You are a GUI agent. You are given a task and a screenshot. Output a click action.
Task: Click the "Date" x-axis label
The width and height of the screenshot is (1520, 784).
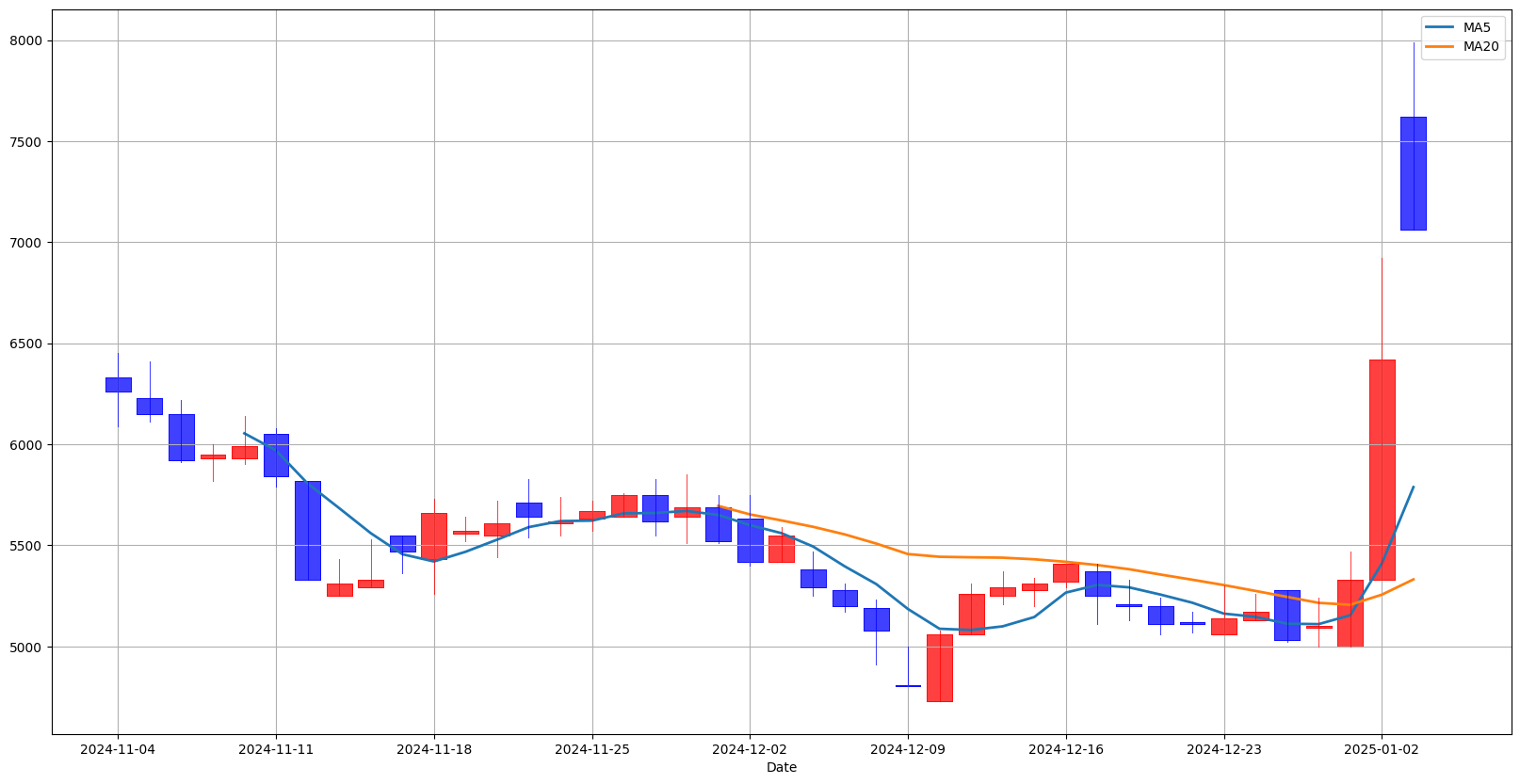(781, 767)
